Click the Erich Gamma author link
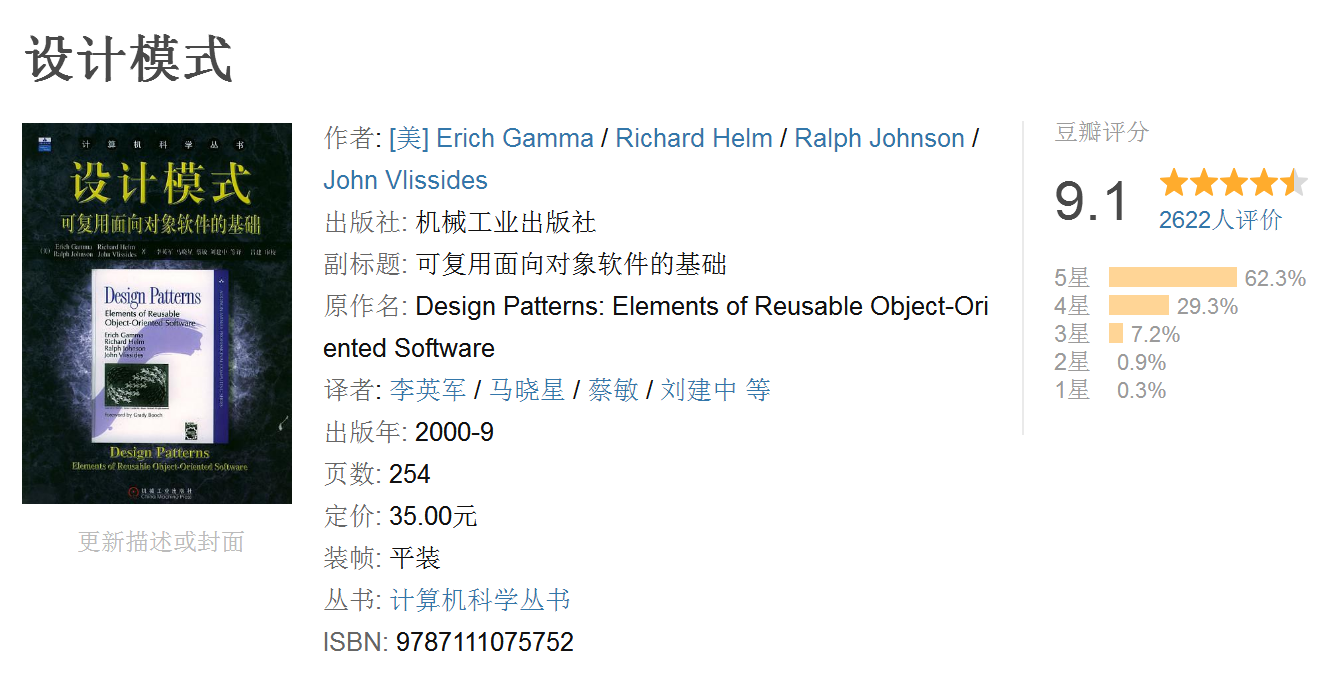 [x=491, y=138]
